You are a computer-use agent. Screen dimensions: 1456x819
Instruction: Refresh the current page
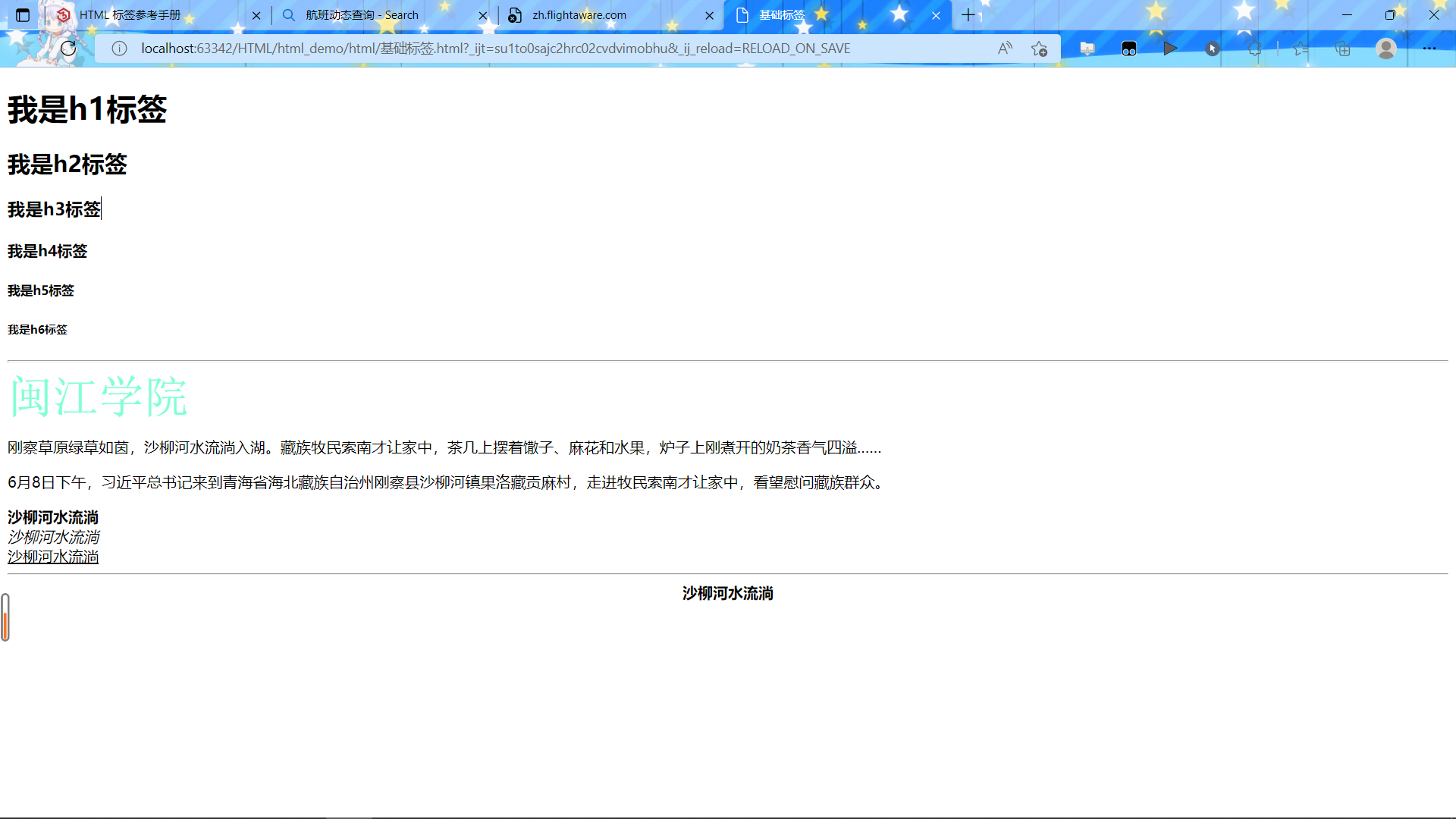tap(68, 49)
